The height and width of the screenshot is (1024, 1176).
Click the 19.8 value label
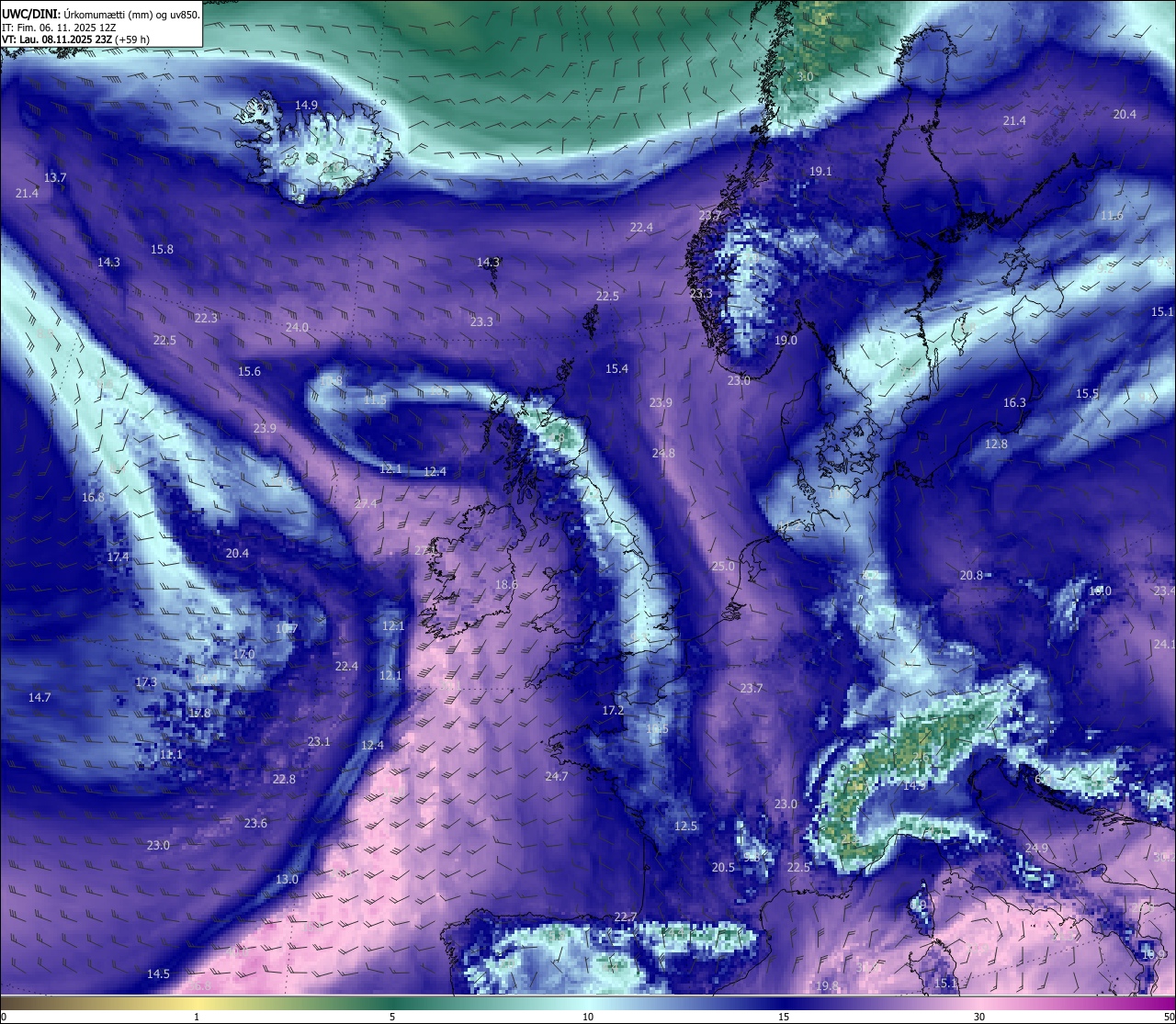click(x=827, y=986)
